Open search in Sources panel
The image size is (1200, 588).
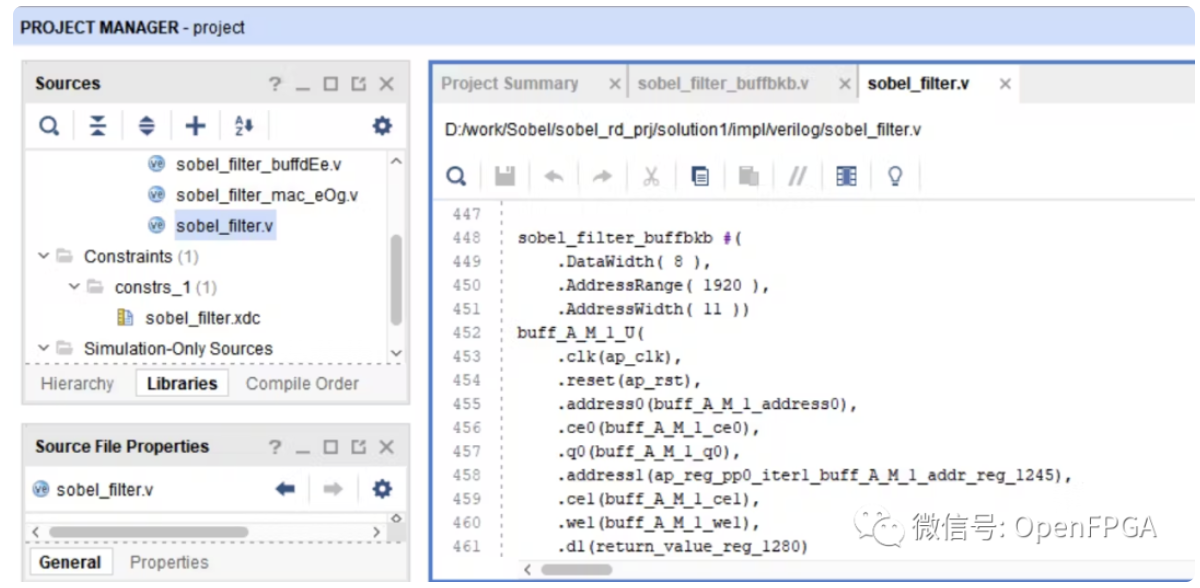[49, 126]
